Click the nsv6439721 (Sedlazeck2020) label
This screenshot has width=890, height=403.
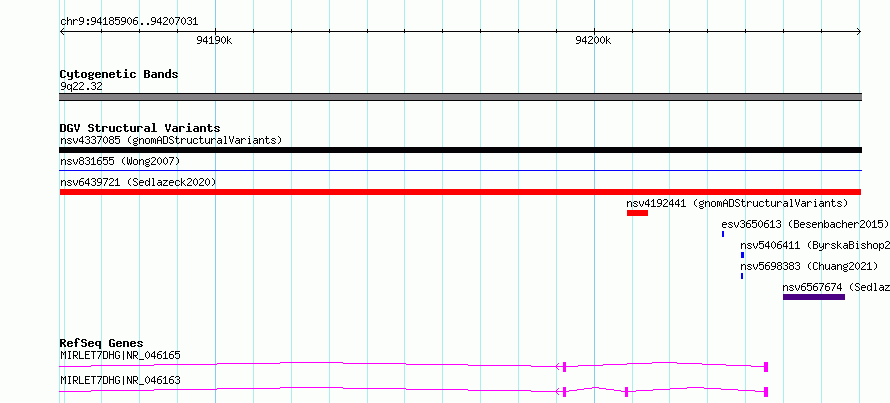(x=138, y=182)
